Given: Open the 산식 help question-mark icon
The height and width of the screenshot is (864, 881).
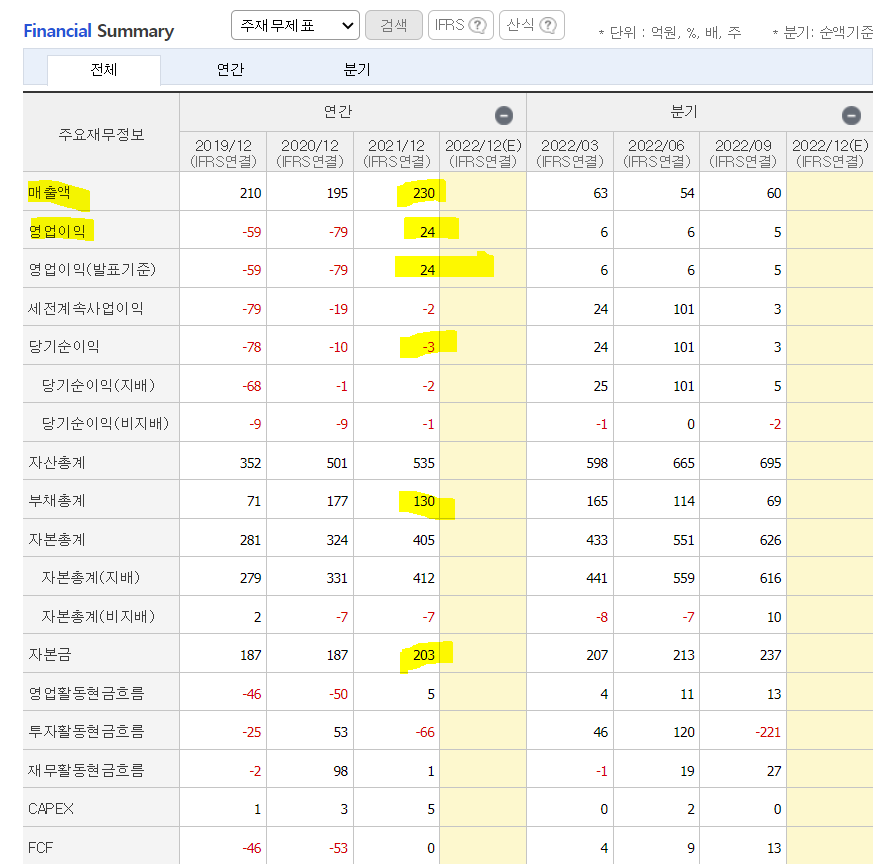Looking at the screenshot, I should (x=548, y=26).
